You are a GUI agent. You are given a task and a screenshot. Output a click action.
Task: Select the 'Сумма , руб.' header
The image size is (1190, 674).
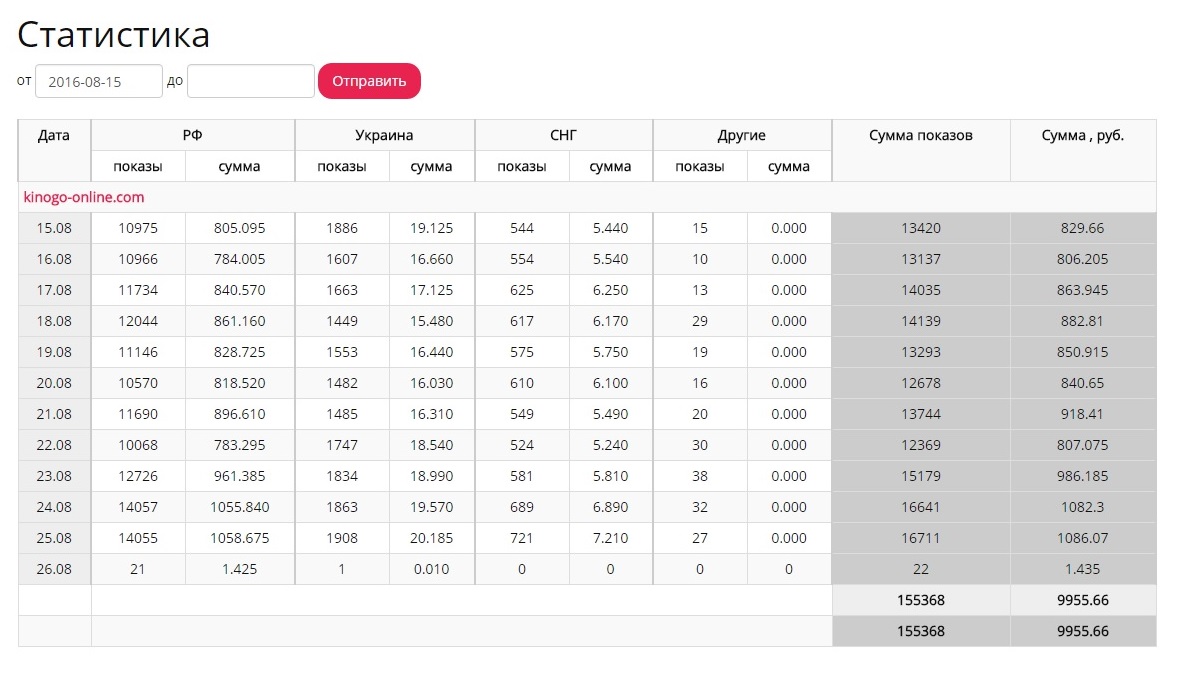pos(1083,136)
